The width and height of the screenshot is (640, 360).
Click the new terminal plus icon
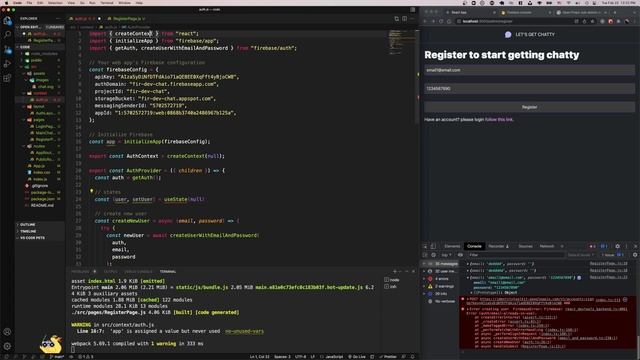394,271
